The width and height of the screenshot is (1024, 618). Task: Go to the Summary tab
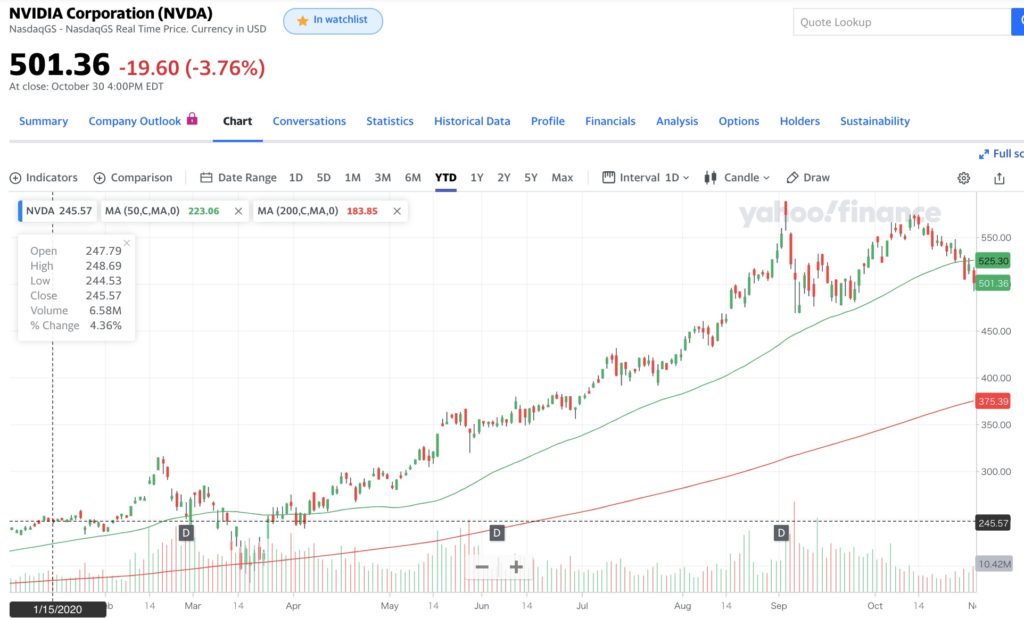coord(44,121)
